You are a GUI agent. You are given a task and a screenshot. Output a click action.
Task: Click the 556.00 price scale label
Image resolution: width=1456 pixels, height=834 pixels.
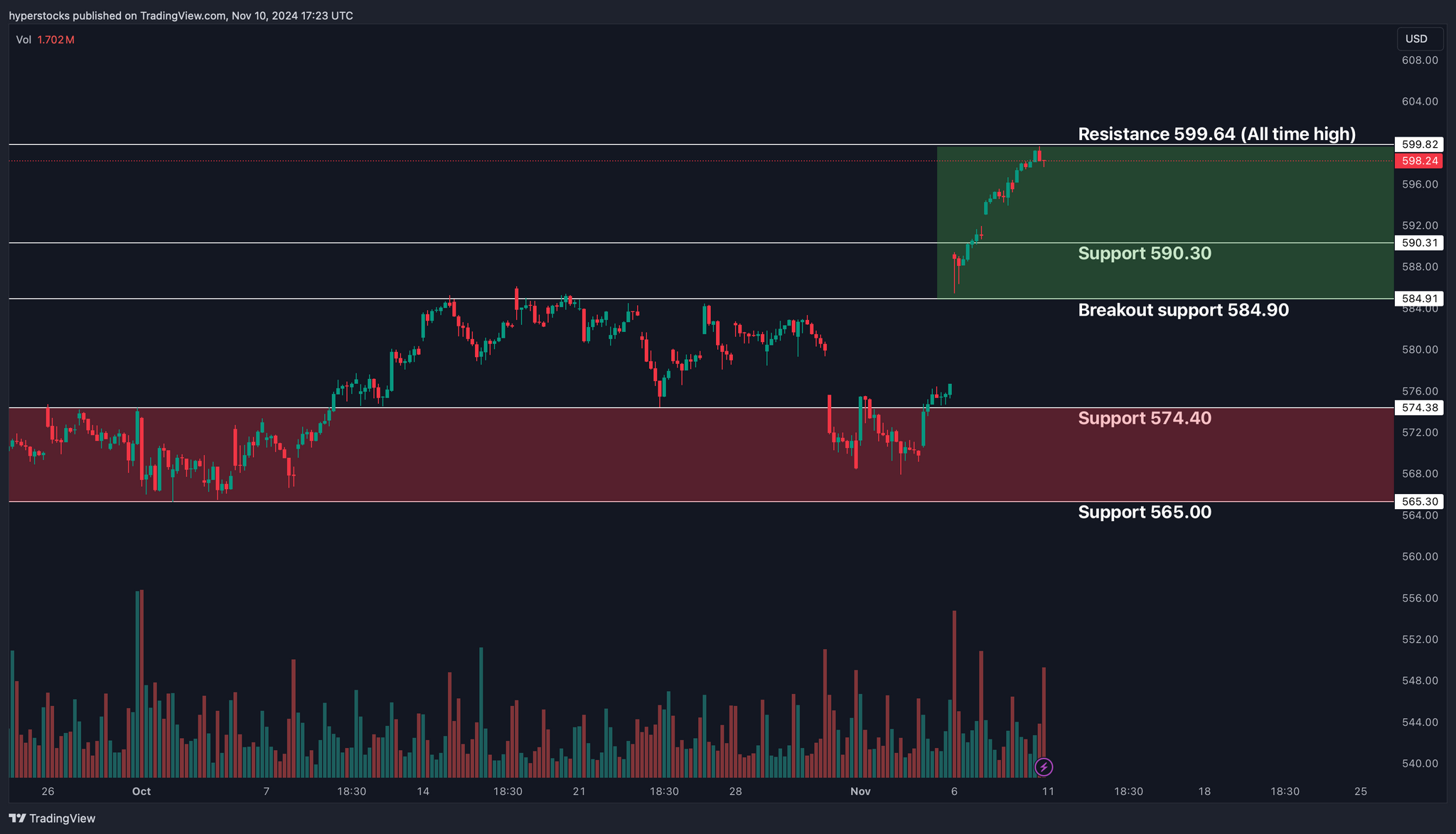(x=1420, y=598)
